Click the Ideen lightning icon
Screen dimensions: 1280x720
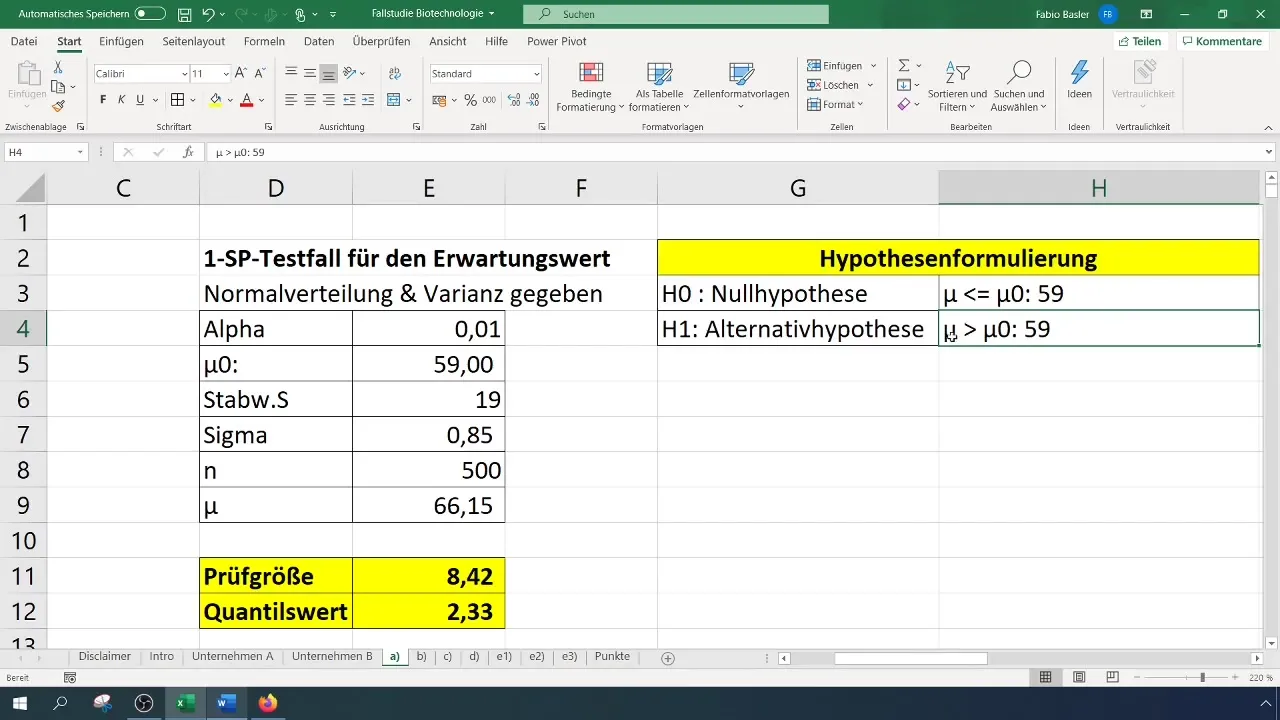tap(1079, 80)
